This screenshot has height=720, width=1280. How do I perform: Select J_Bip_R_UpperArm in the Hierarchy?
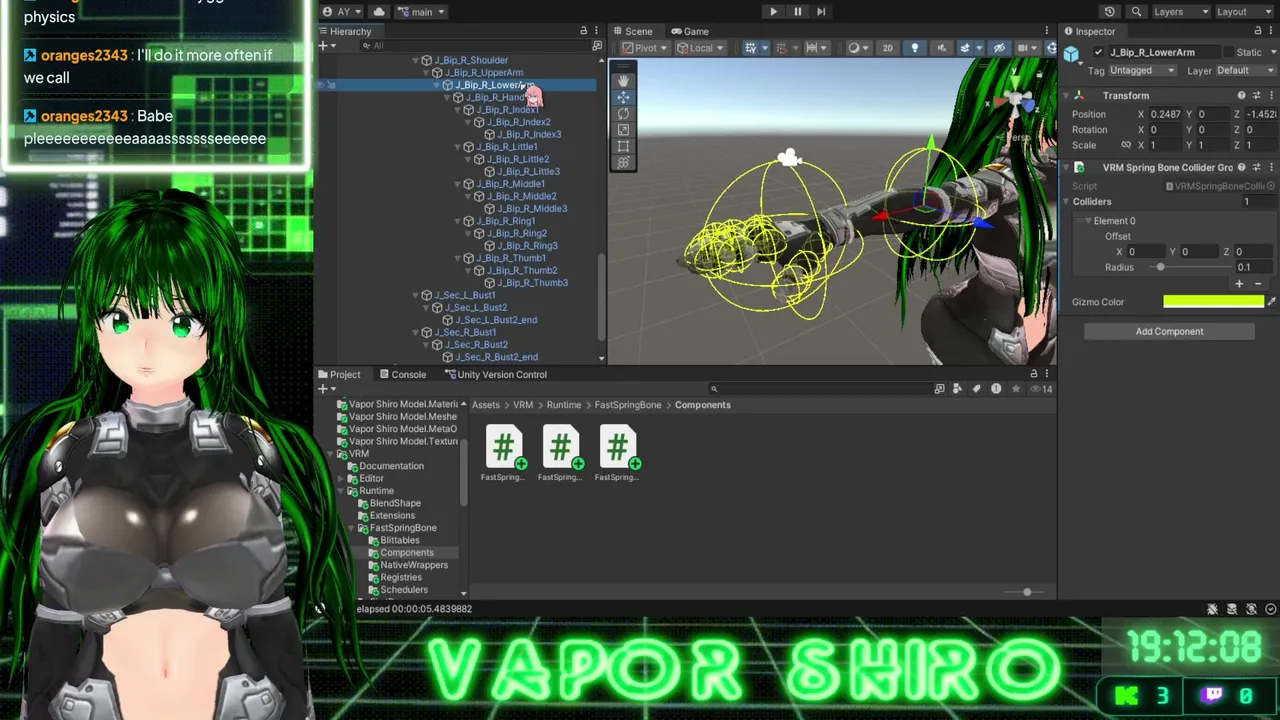tap(484, 73)
